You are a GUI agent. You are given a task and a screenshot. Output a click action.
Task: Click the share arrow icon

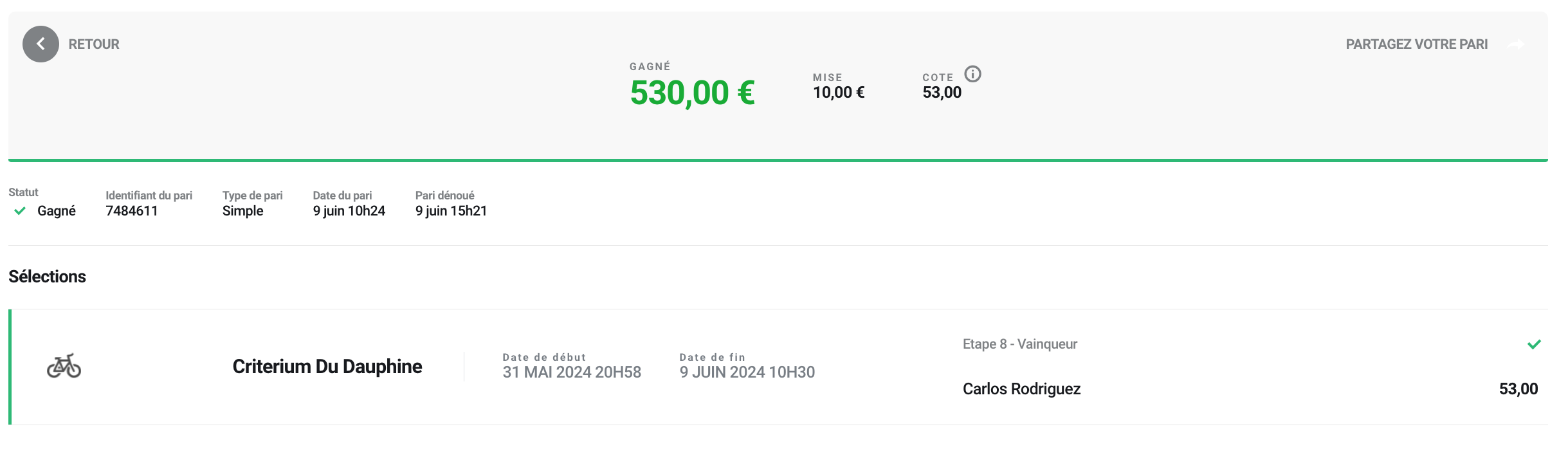tap(1516, 44)
